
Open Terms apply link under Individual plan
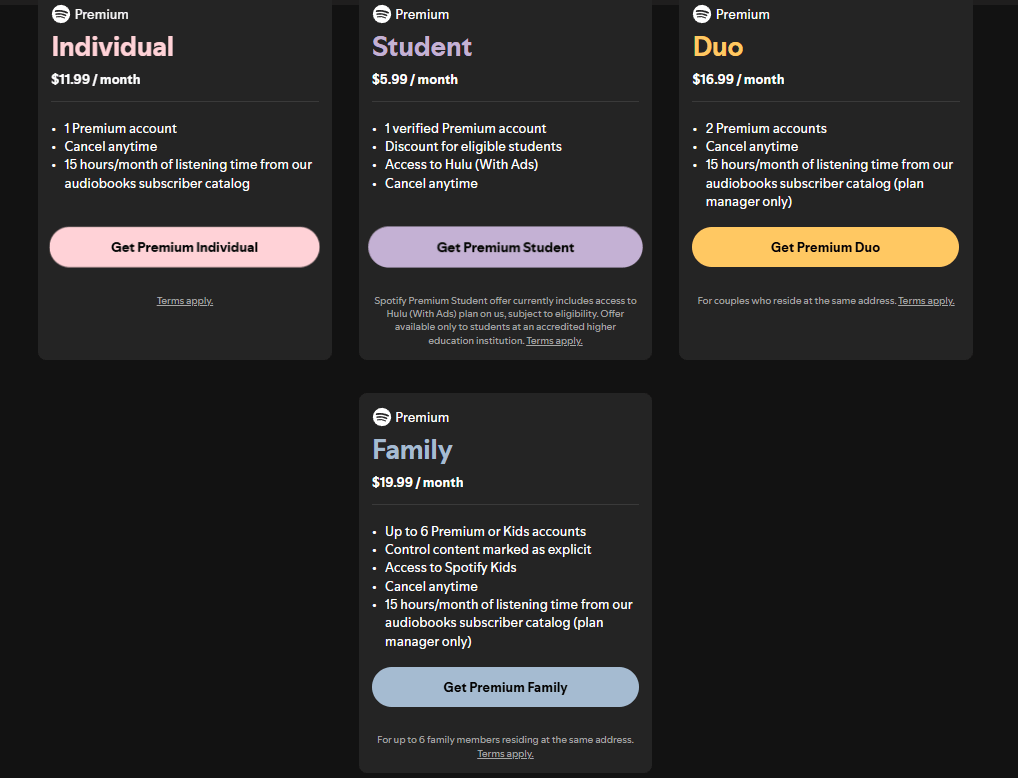[185, 301]
